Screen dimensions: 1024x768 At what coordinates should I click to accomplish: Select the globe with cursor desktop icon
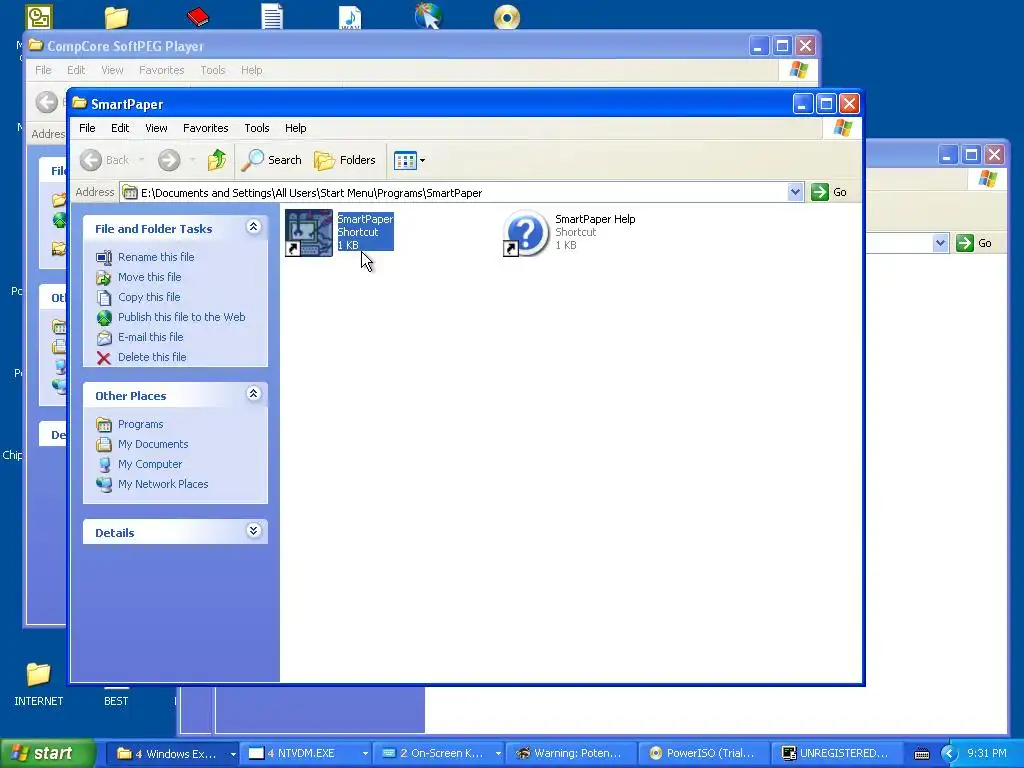click(428, 16)
